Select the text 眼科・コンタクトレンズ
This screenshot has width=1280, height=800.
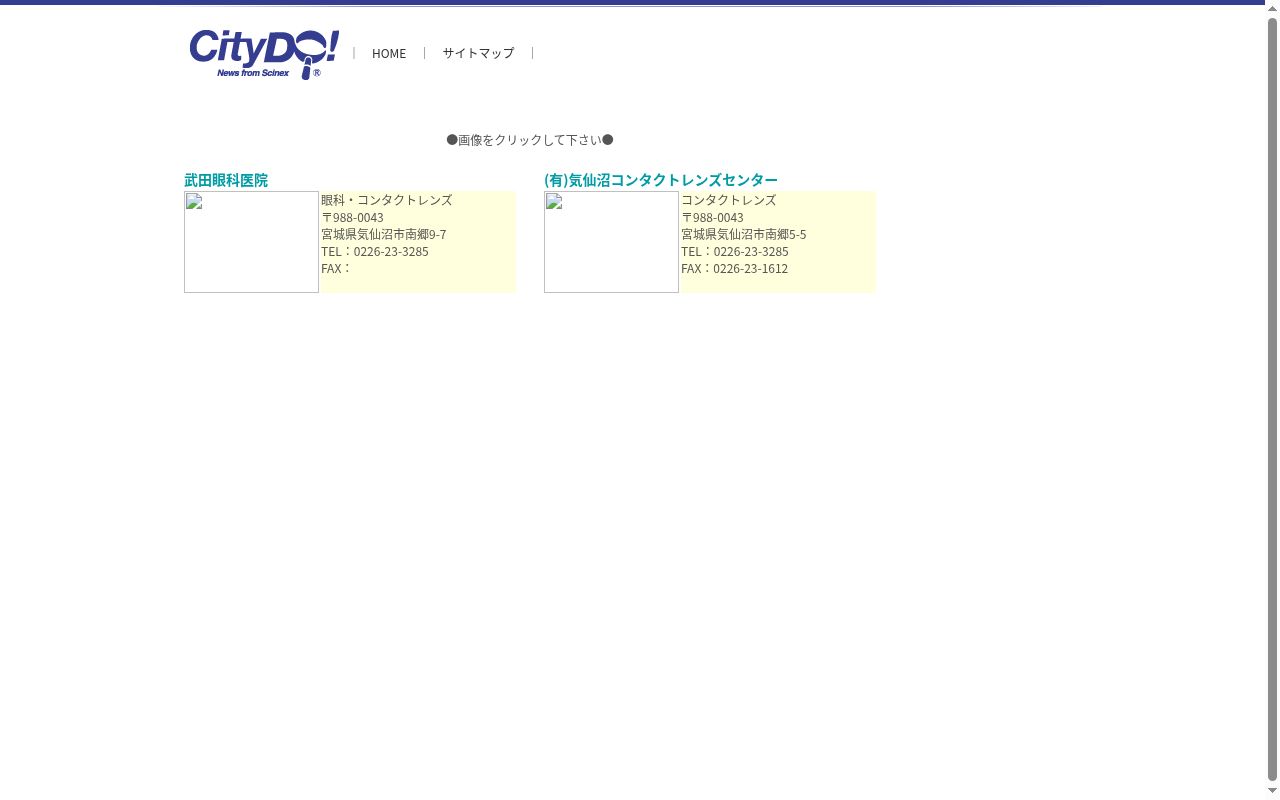tap(386, 200)
